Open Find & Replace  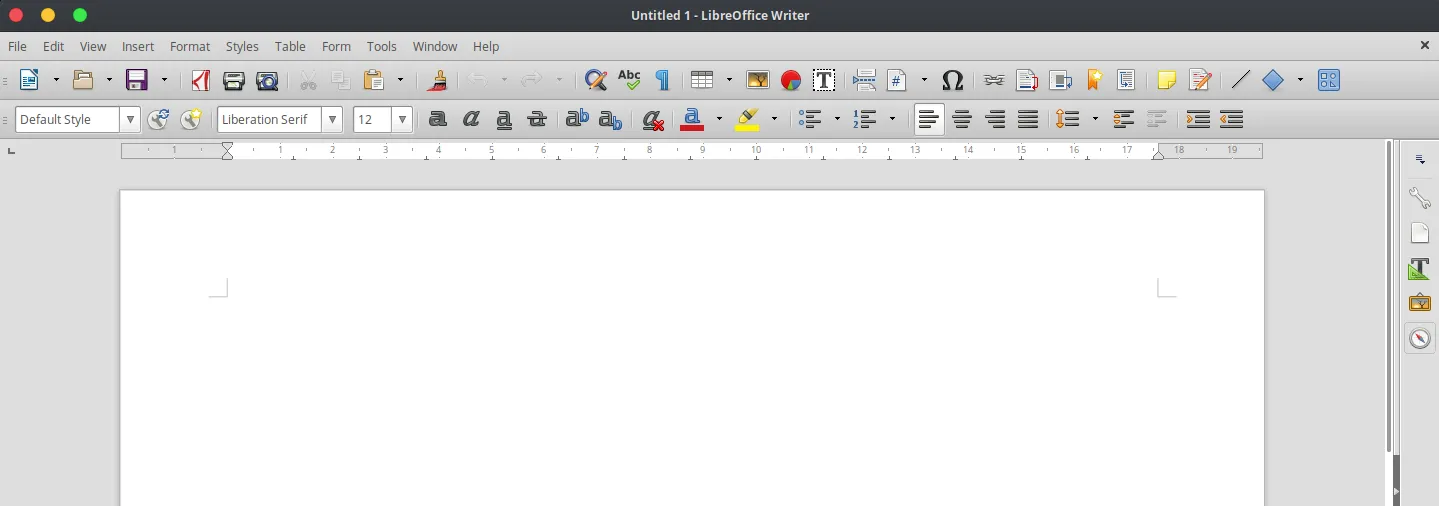point(596,80)
